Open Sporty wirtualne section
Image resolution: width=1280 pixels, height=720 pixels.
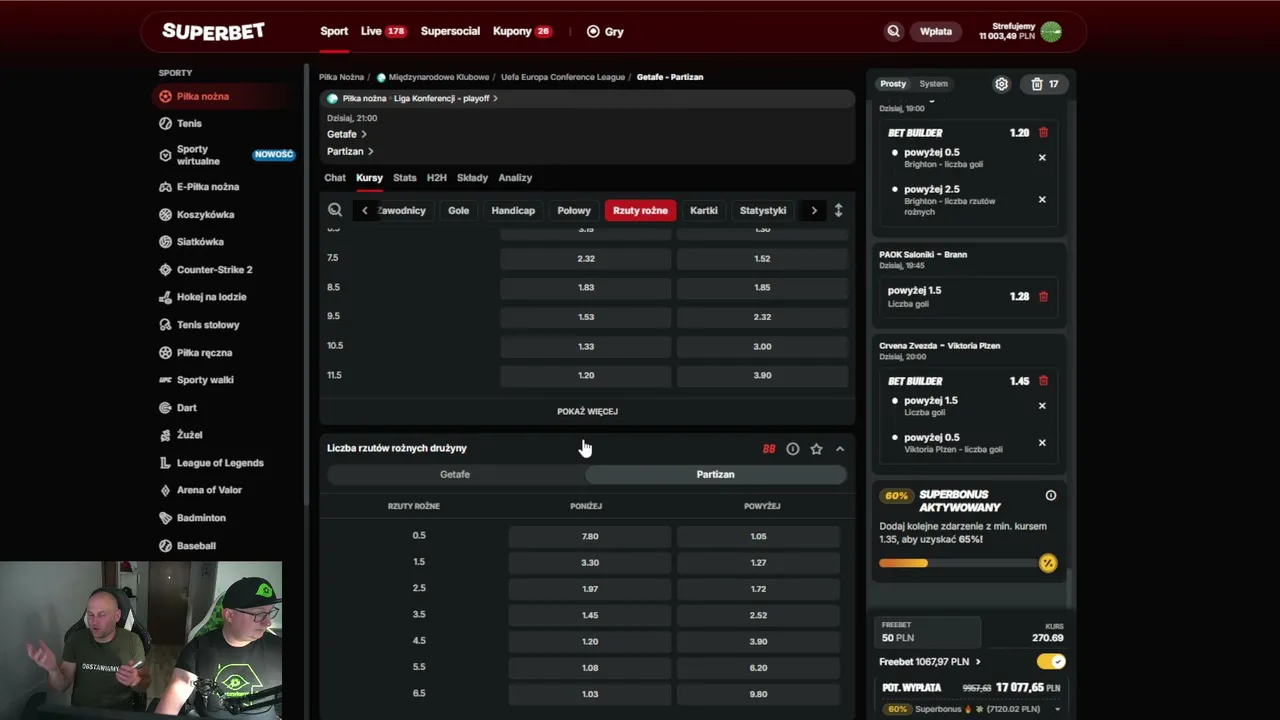226,155
